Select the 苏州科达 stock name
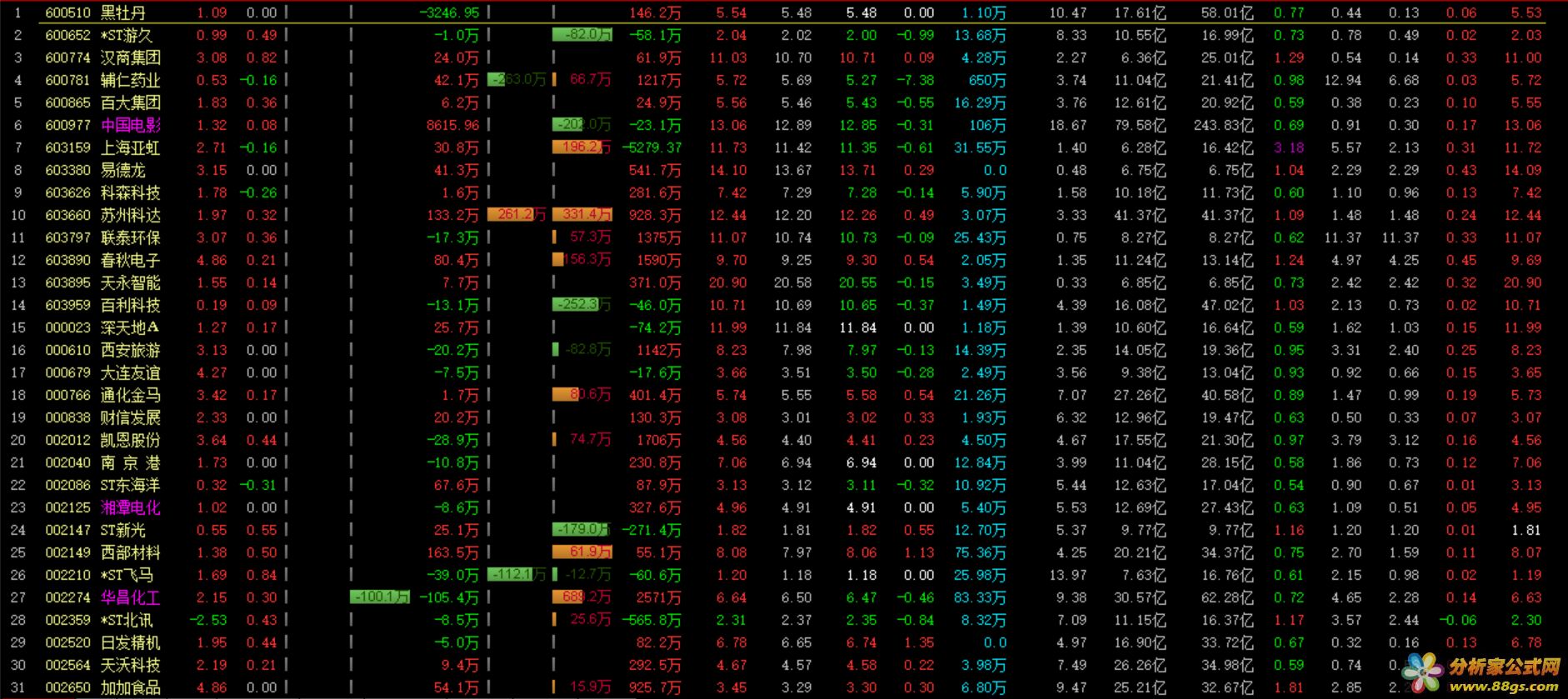 (130, 215)
